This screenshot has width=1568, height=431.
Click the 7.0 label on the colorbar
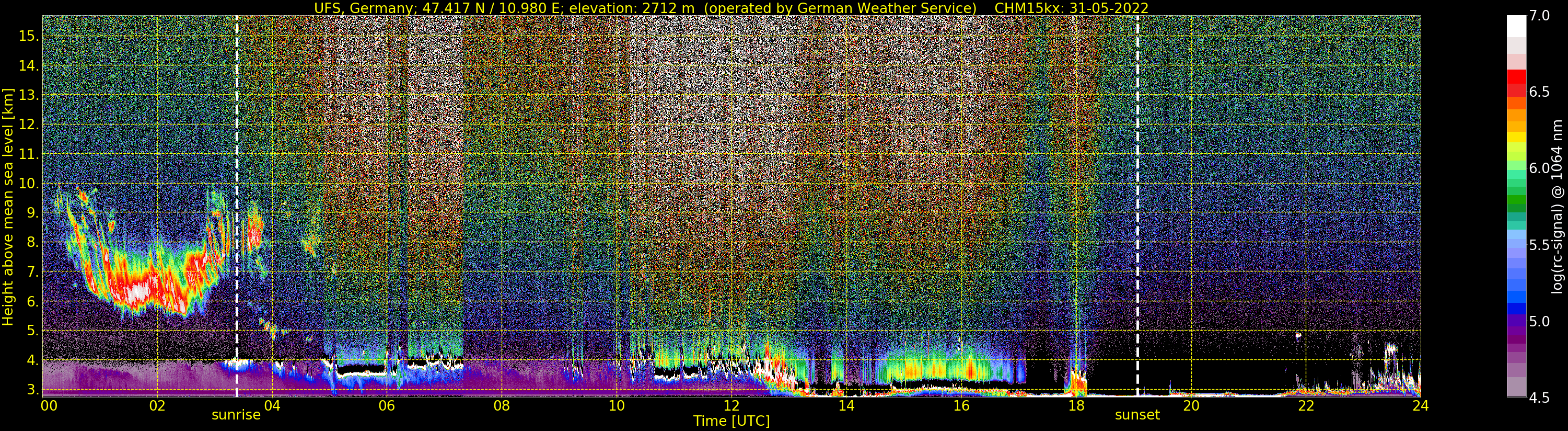pos(1539,16)
